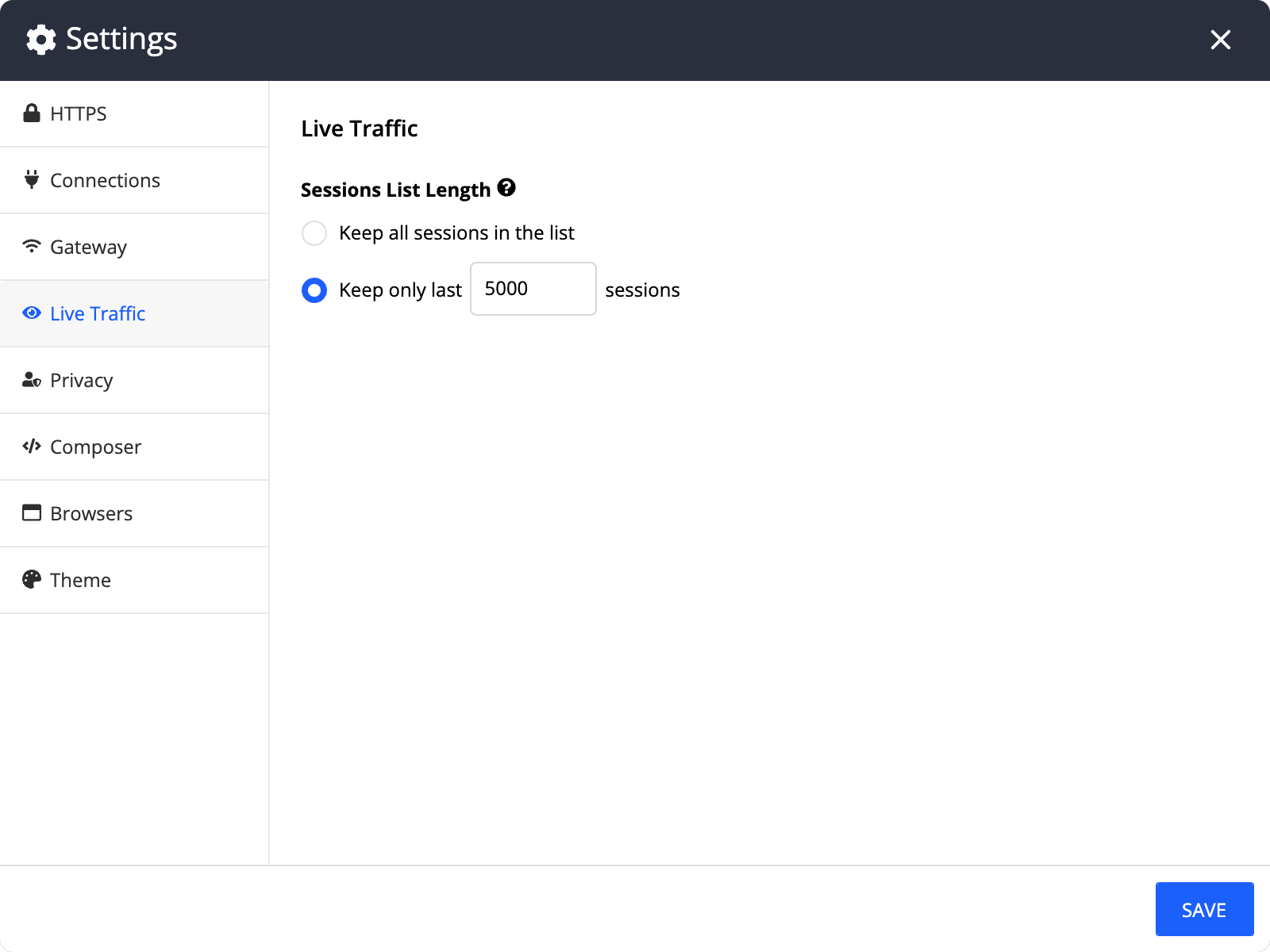Click the Composer code icon
The image size is (1270, 952).
coord(32,446)
